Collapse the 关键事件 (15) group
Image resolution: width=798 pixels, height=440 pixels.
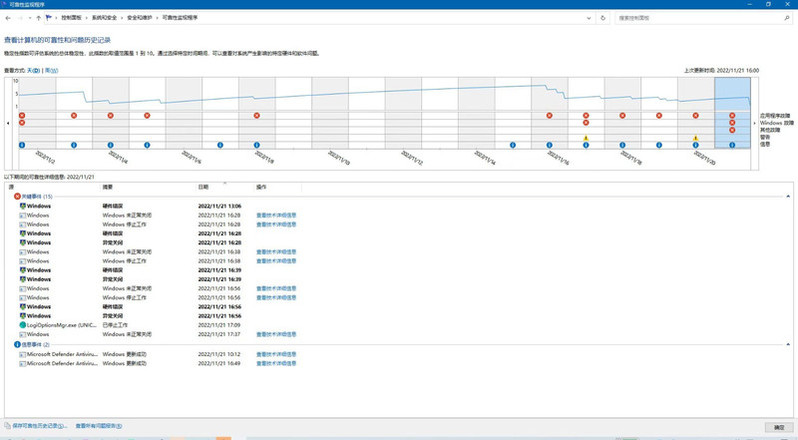point(783,197)
